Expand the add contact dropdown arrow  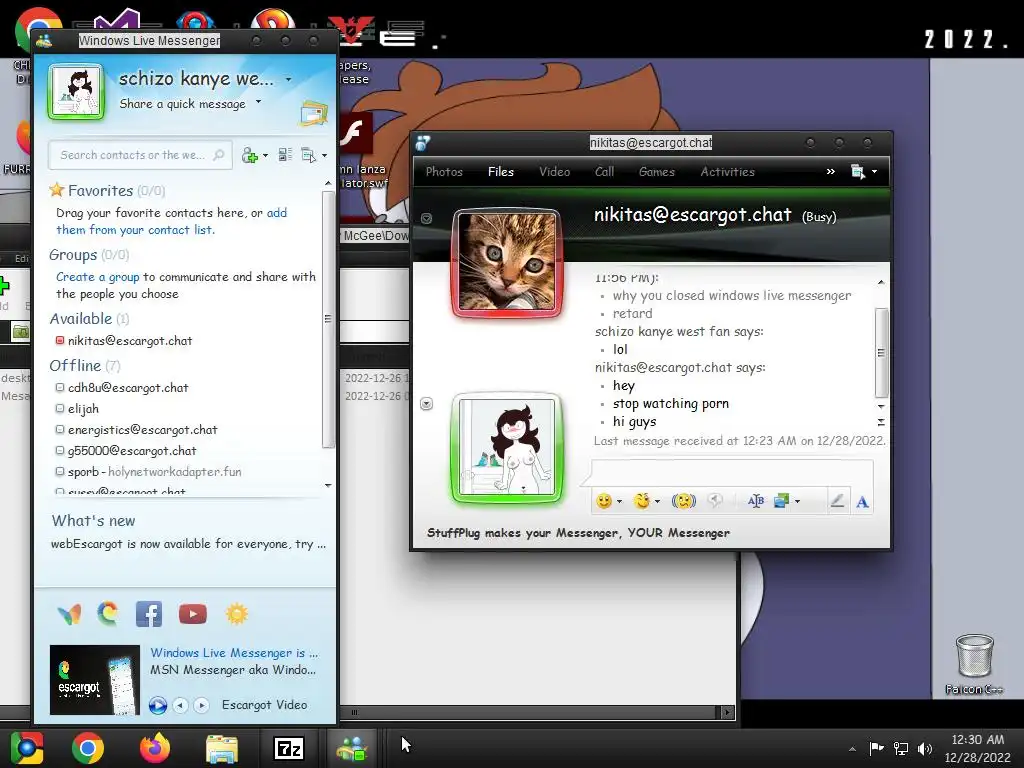click(265, 156)
